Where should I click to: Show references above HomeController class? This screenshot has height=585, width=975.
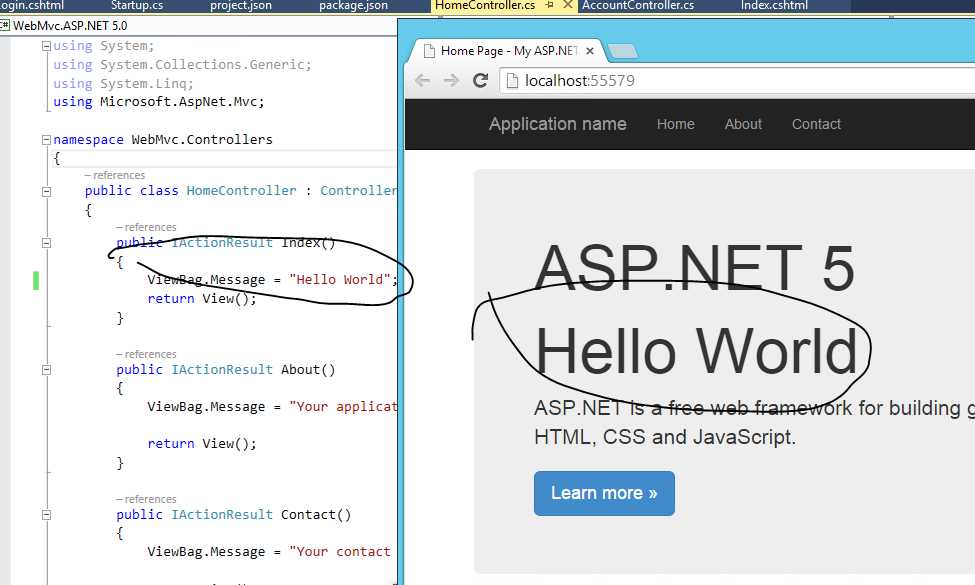114,175
